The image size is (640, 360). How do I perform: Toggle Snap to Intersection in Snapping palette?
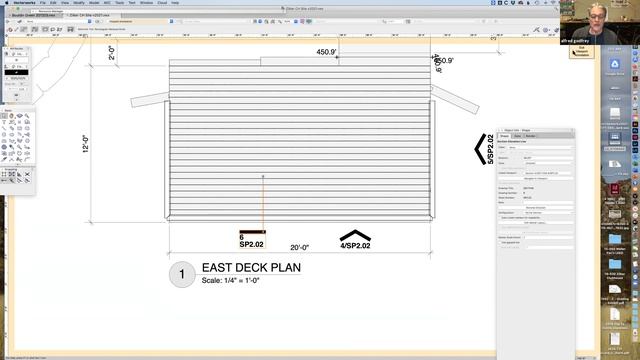click(x=27, y=174)
